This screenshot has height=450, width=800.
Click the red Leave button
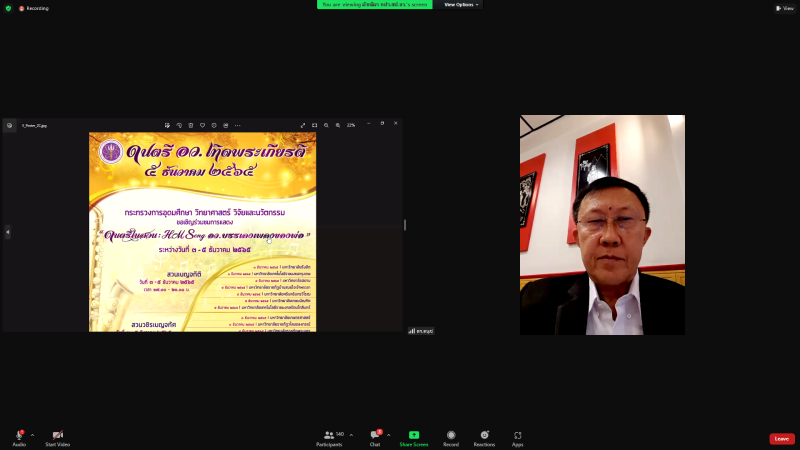(x=782, y=438)
